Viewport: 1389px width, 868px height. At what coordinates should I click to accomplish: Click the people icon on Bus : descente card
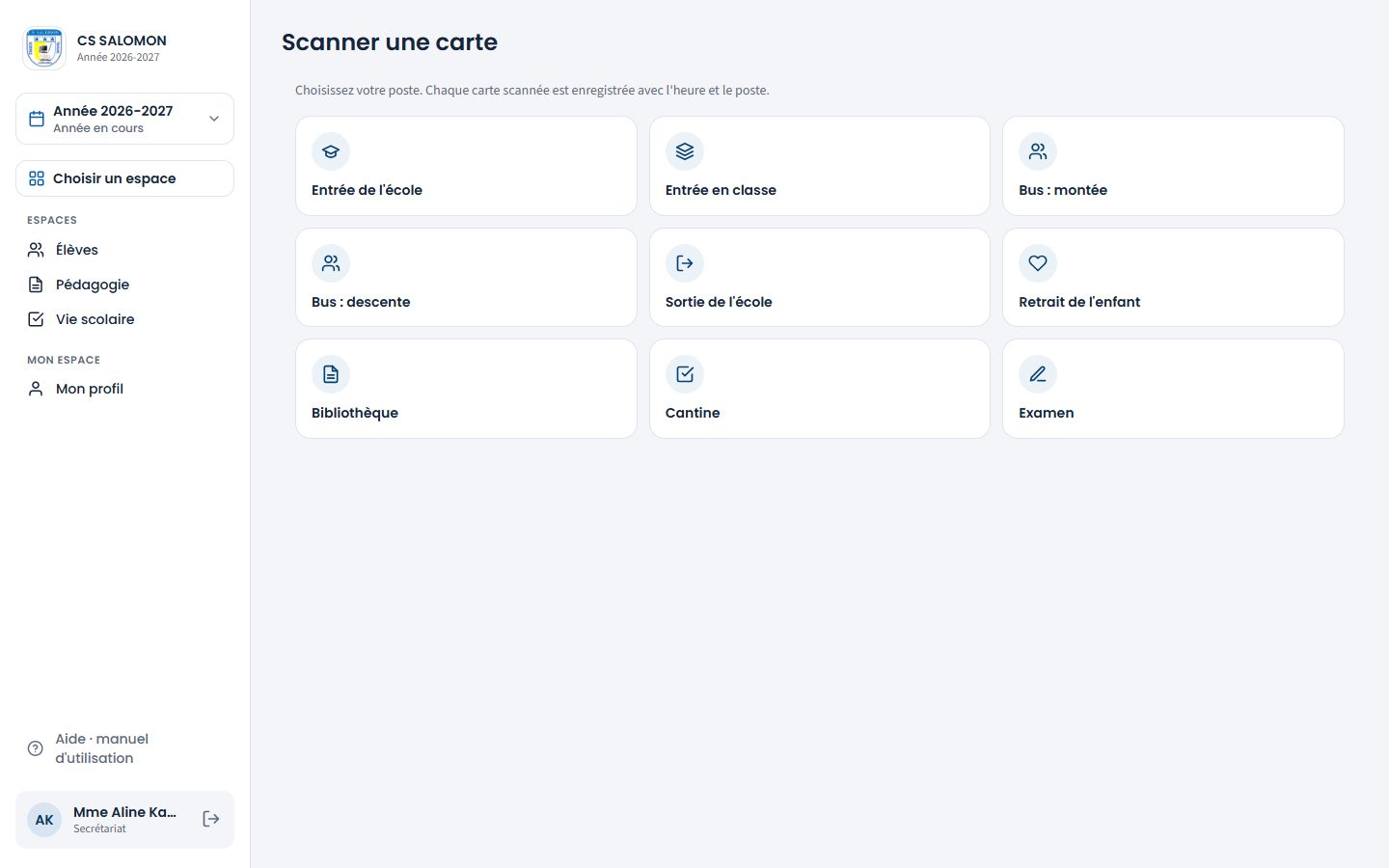click(331, 263)
